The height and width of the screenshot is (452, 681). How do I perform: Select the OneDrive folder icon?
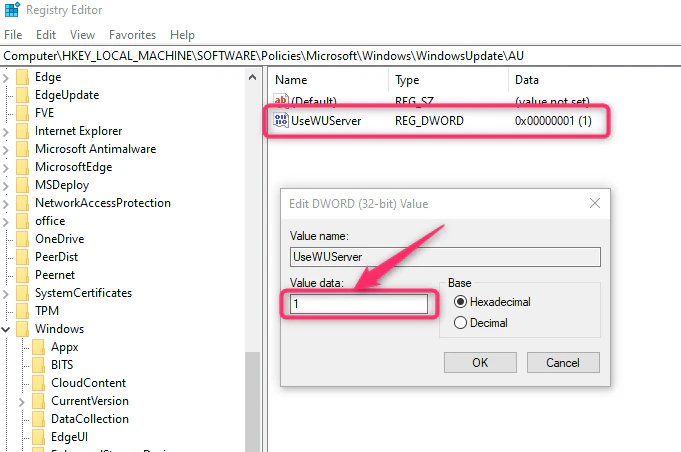point(22,239)
